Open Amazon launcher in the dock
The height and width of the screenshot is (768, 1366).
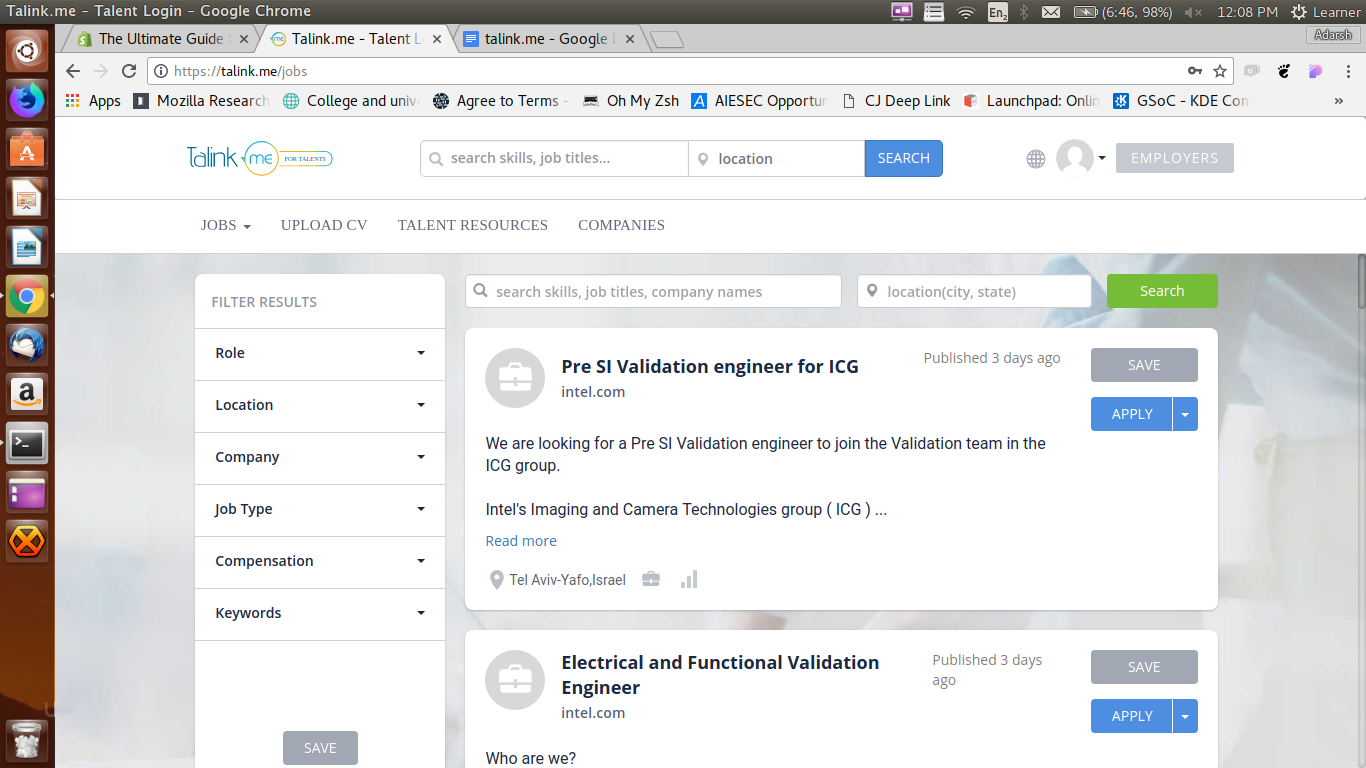click(27, 394)
